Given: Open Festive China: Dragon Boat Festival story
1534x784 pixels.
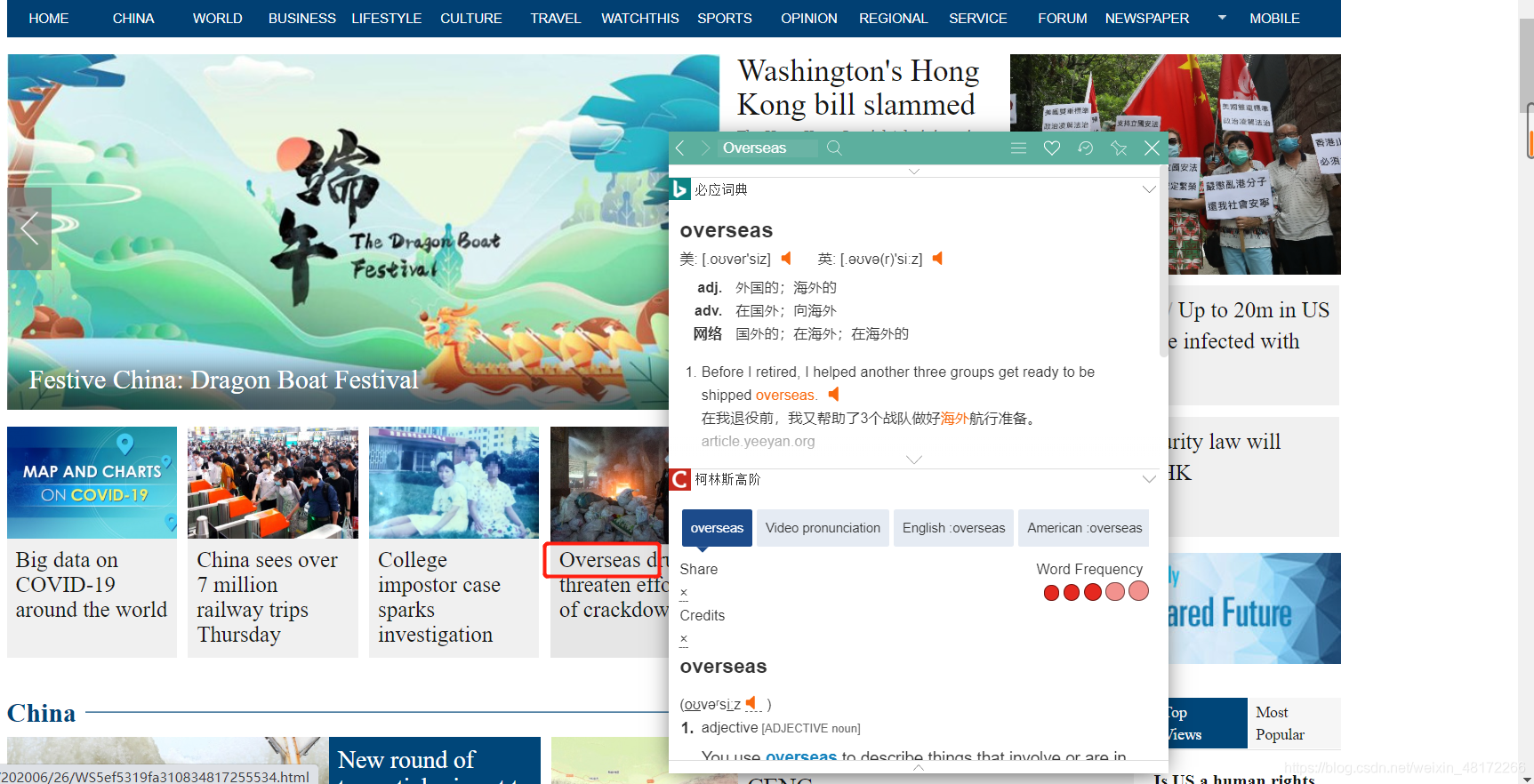Looking at the screenshot, I should pyautogui.click(x=224, y=380).
